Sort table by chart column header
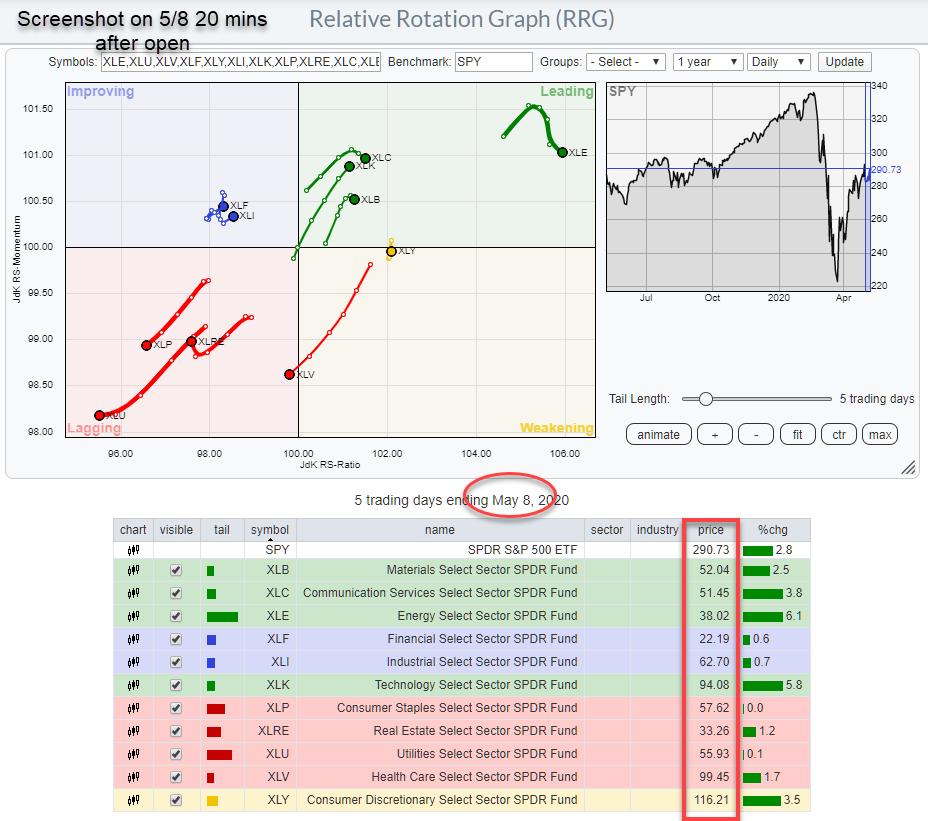The image size is (928, 821). coord(133,530)
